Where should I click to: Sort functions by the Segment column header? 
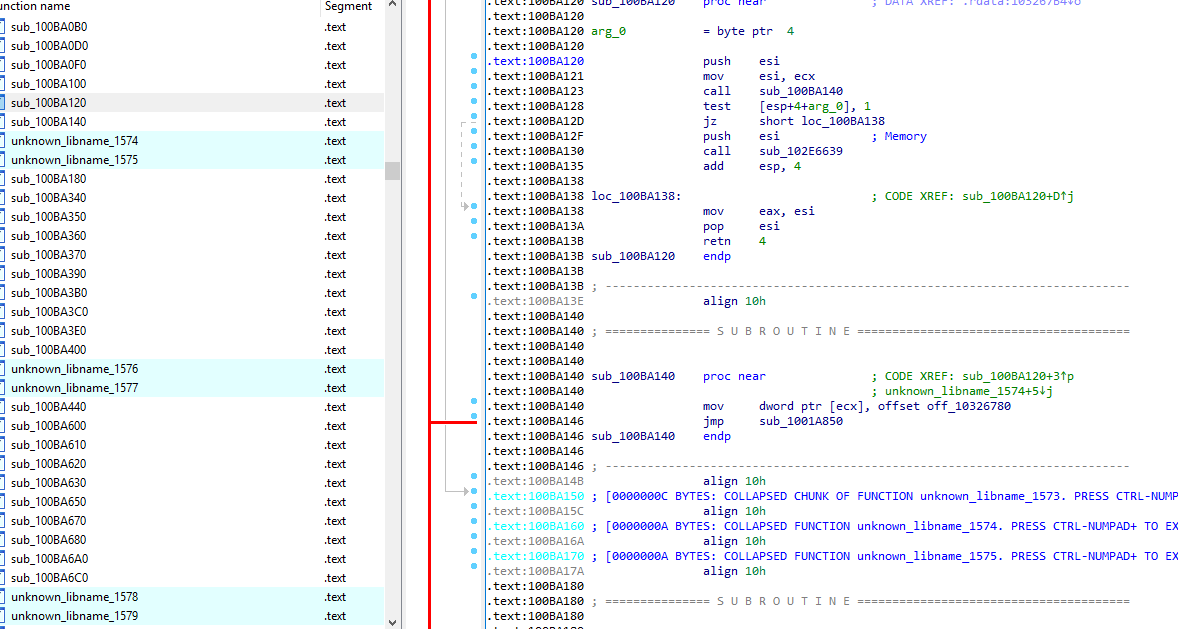[x=348, y=7]
